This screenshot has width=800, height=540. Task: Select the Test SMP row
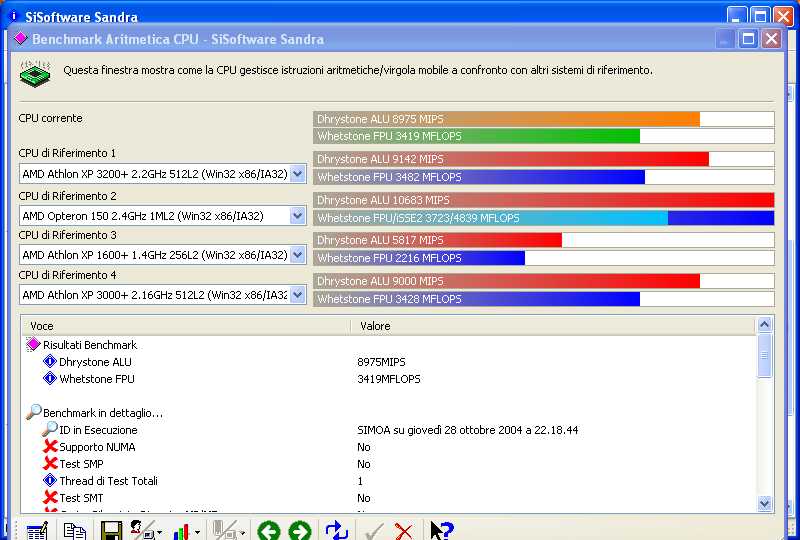tap(389, 463)
